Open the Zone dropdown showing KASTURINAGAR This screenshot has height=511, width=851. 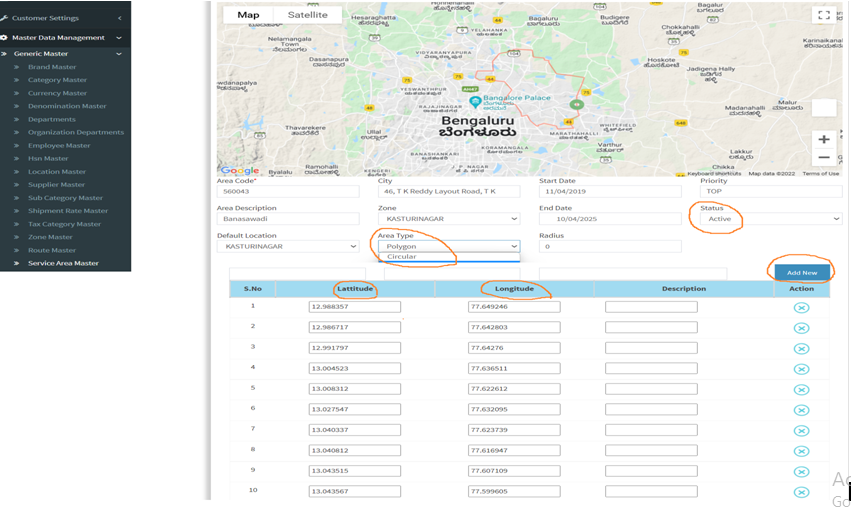tap(449, 219)
